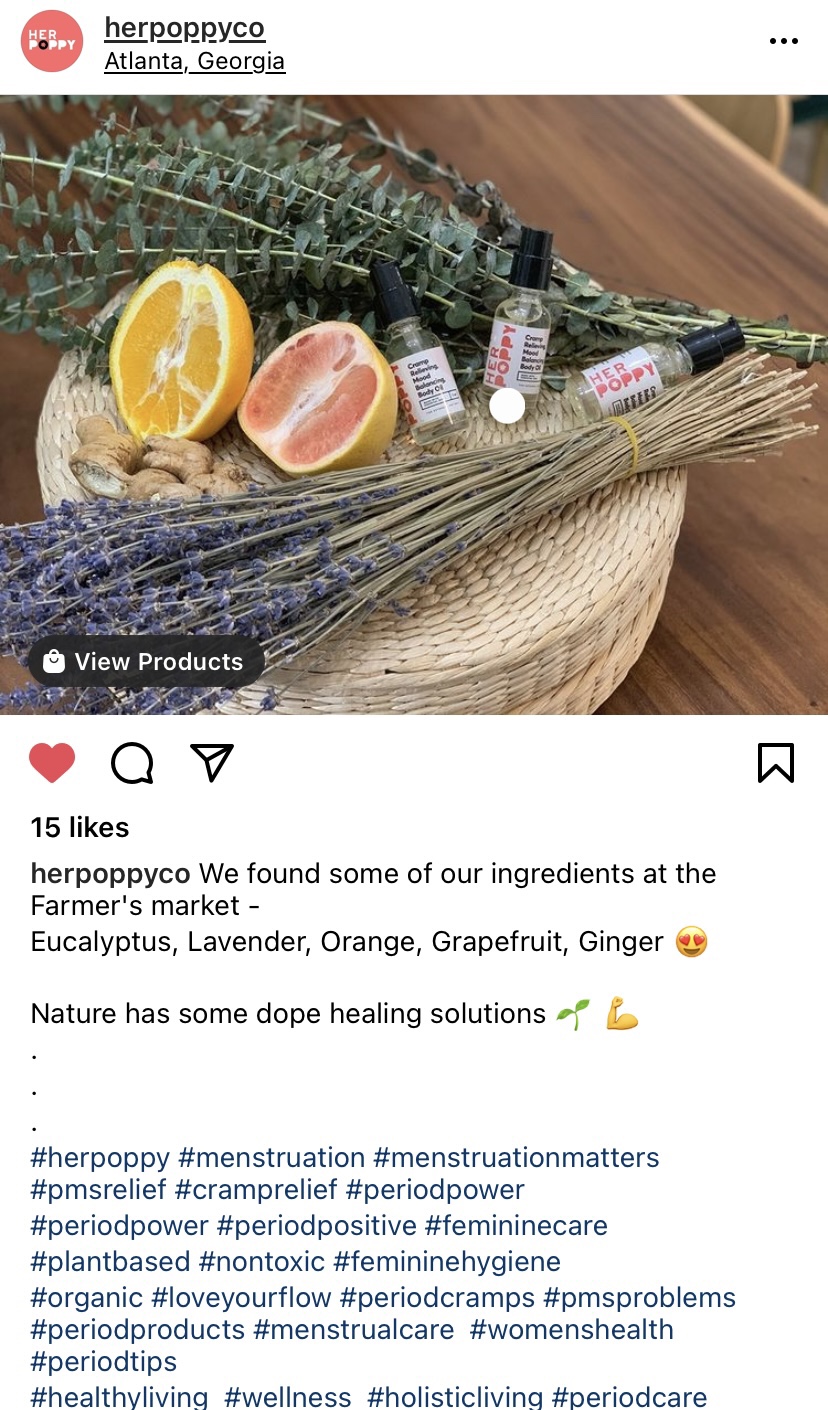828x1410 pixels.
Task: Open the Atlanta, Georgia location link
Action: [x=195, y=61]
